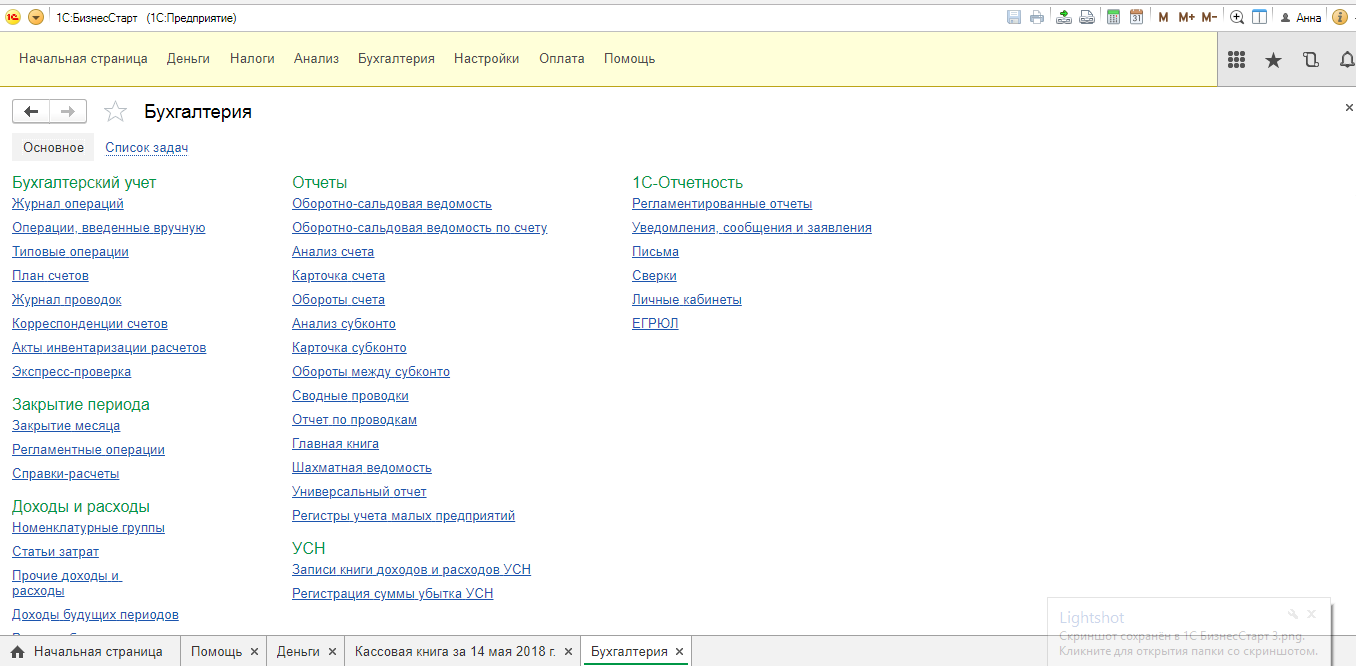The height and width of the screenshot is (666, 1356).
Task: Switch to Кассовая книга за 14 мая 2018 tab
Action: coord(455,651)
